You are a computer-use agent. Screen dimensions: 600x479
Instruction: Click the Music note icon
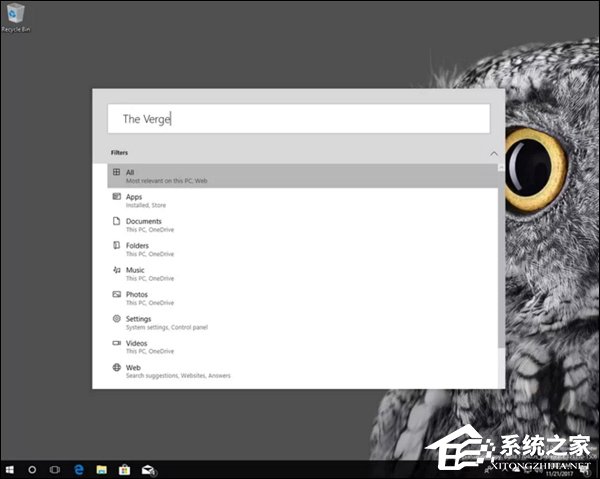[x=117, y=270]
